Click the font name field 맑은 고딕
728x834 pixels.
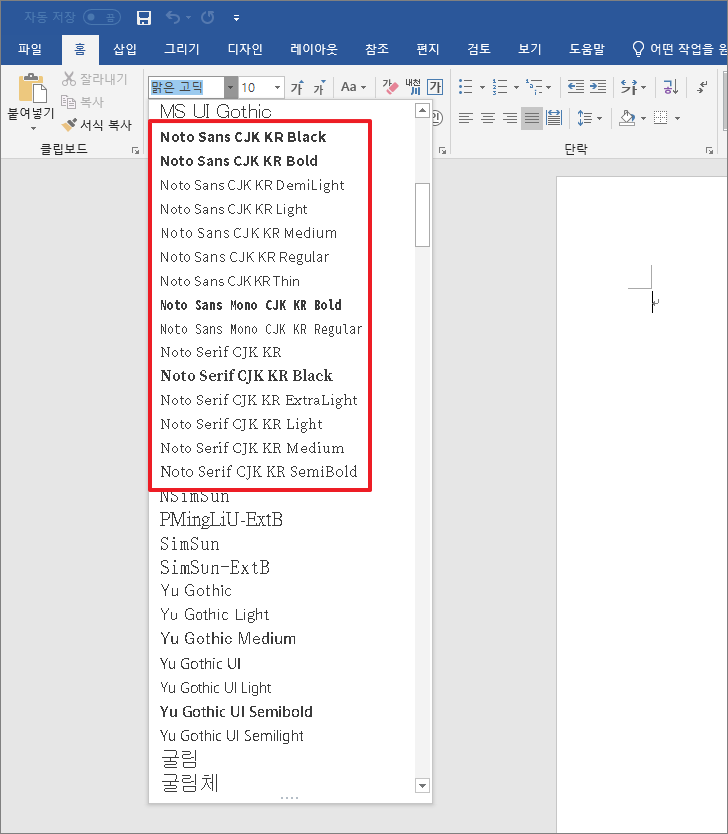[186, 87]
